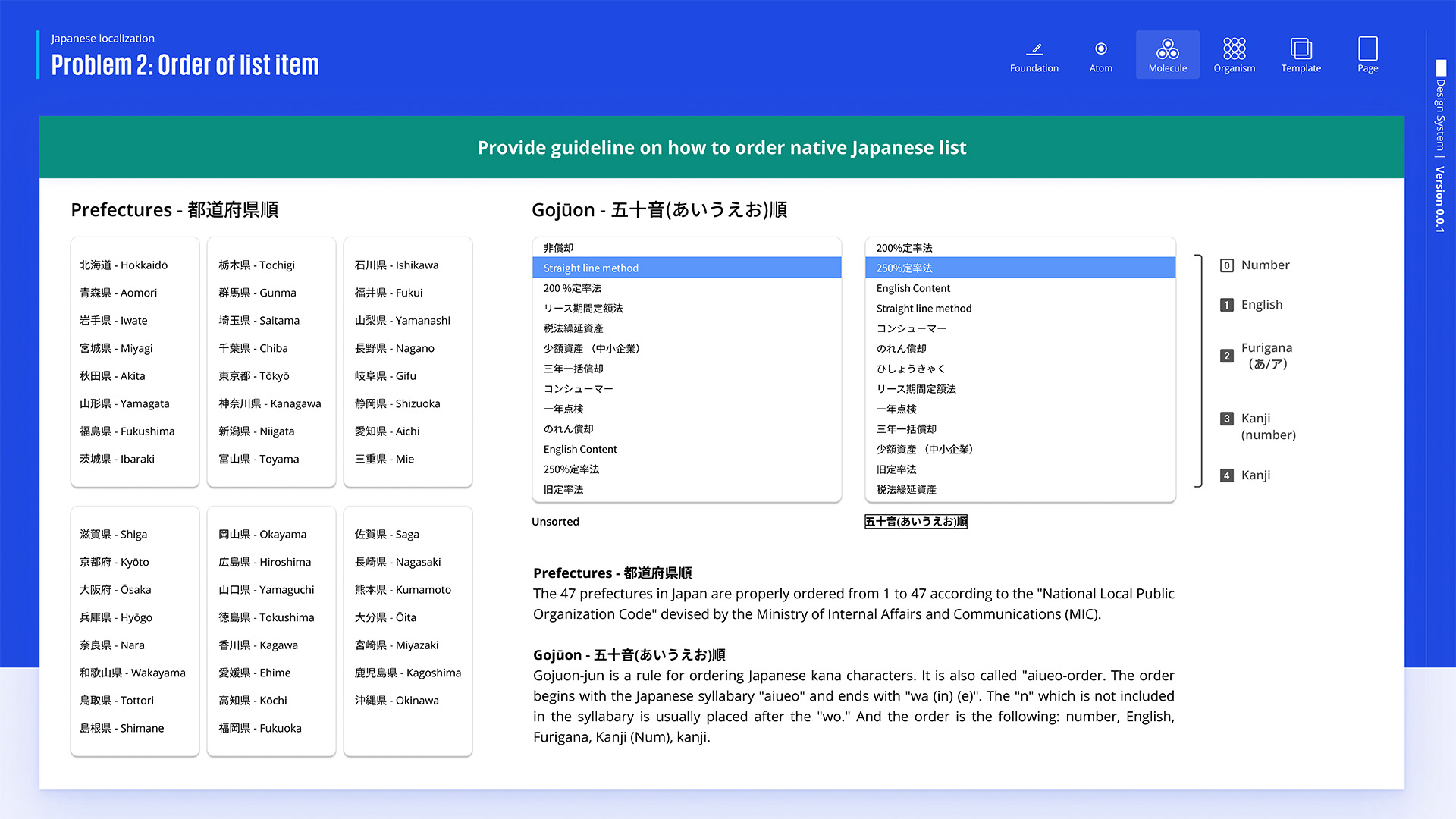Select highlighted '250%定率法' in sorted list
1456x819 pixels.
pos(1021,268)
